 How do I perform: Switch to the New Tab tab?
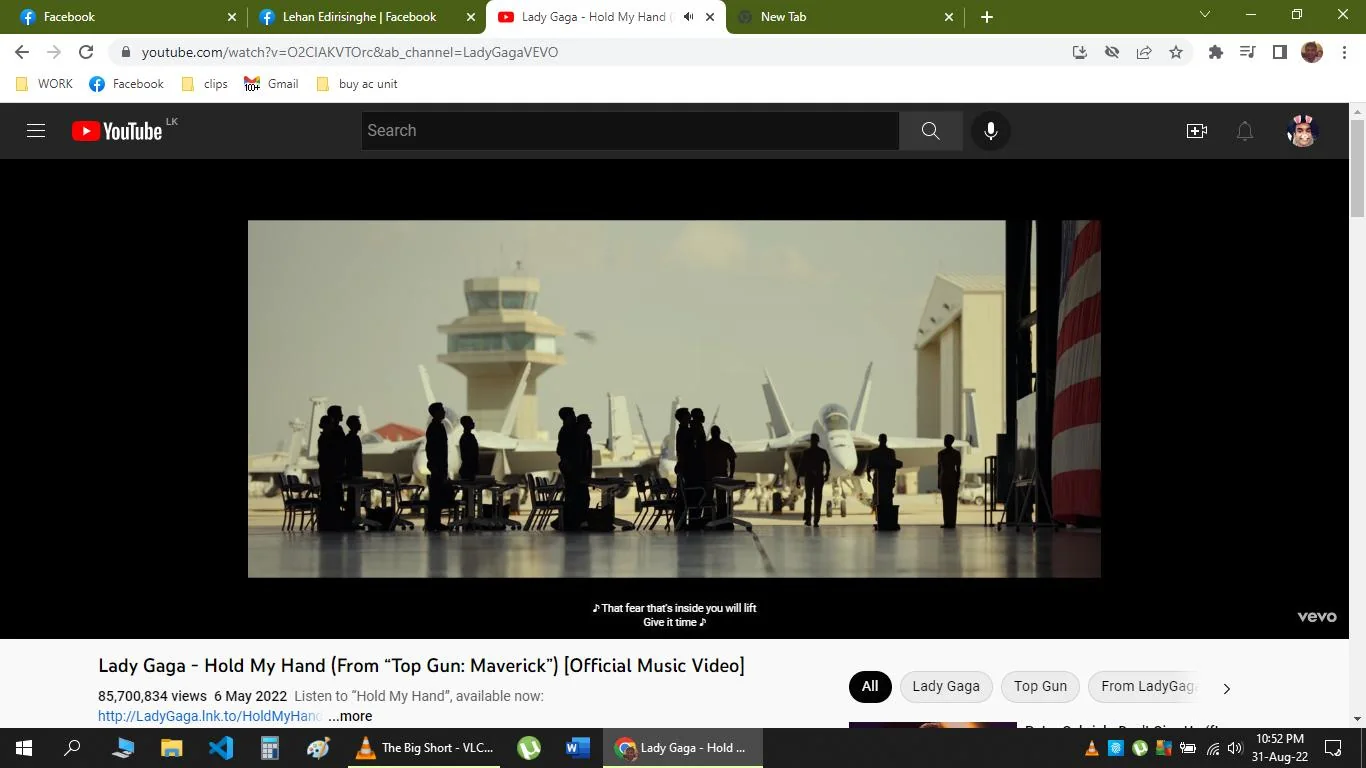tap(846, 17)
